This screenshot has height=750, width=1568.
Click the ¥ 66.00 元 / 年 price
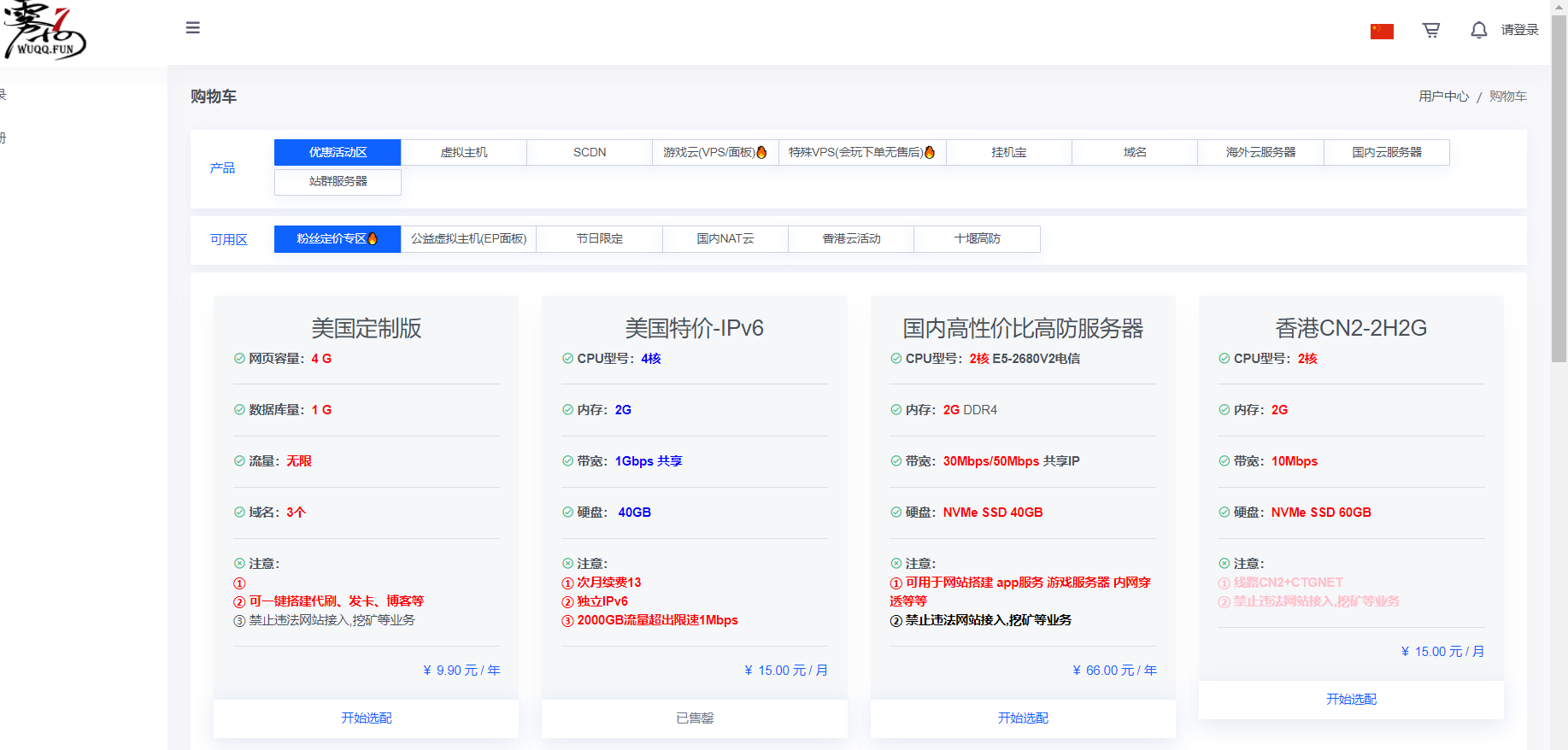(x=1114, y=671)
